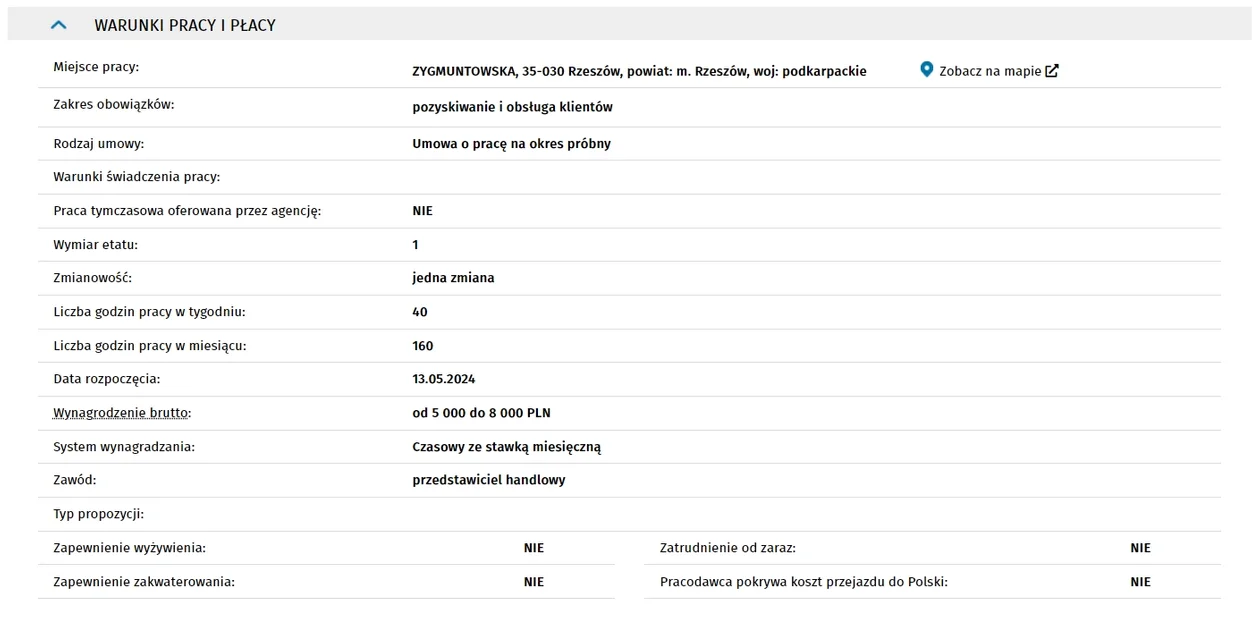Click the Zakres obowiązków label
Viewport: 1260px width, 622px height.
(x=114, y=104)
